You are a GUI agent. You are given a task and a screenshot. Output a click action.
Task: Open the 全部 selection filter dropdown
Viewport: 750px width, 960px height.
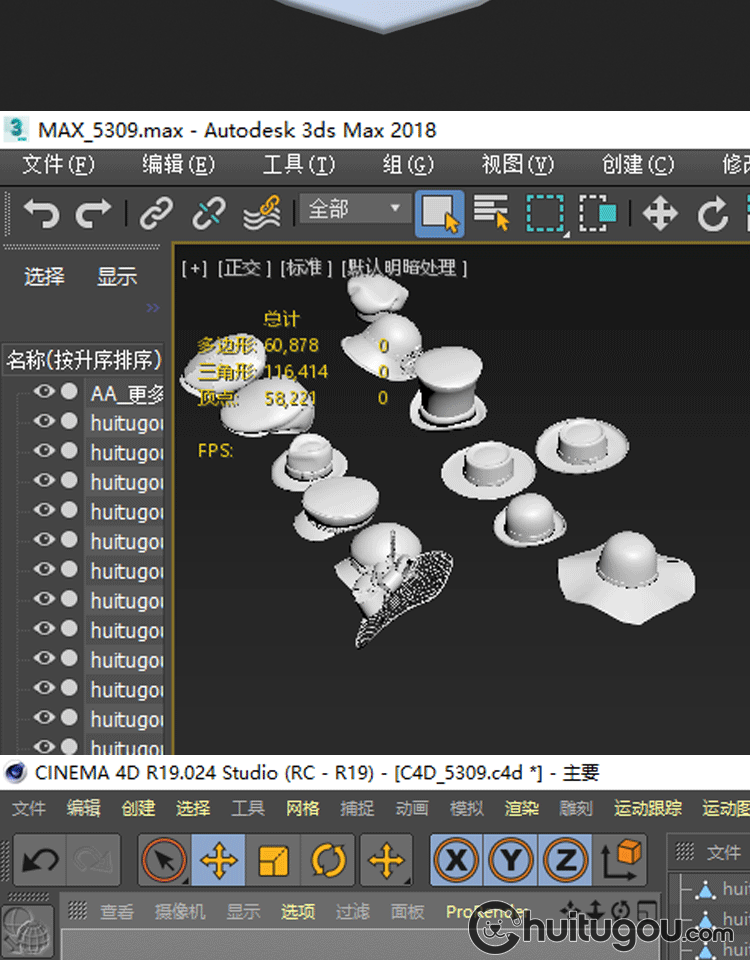(355, 209)
